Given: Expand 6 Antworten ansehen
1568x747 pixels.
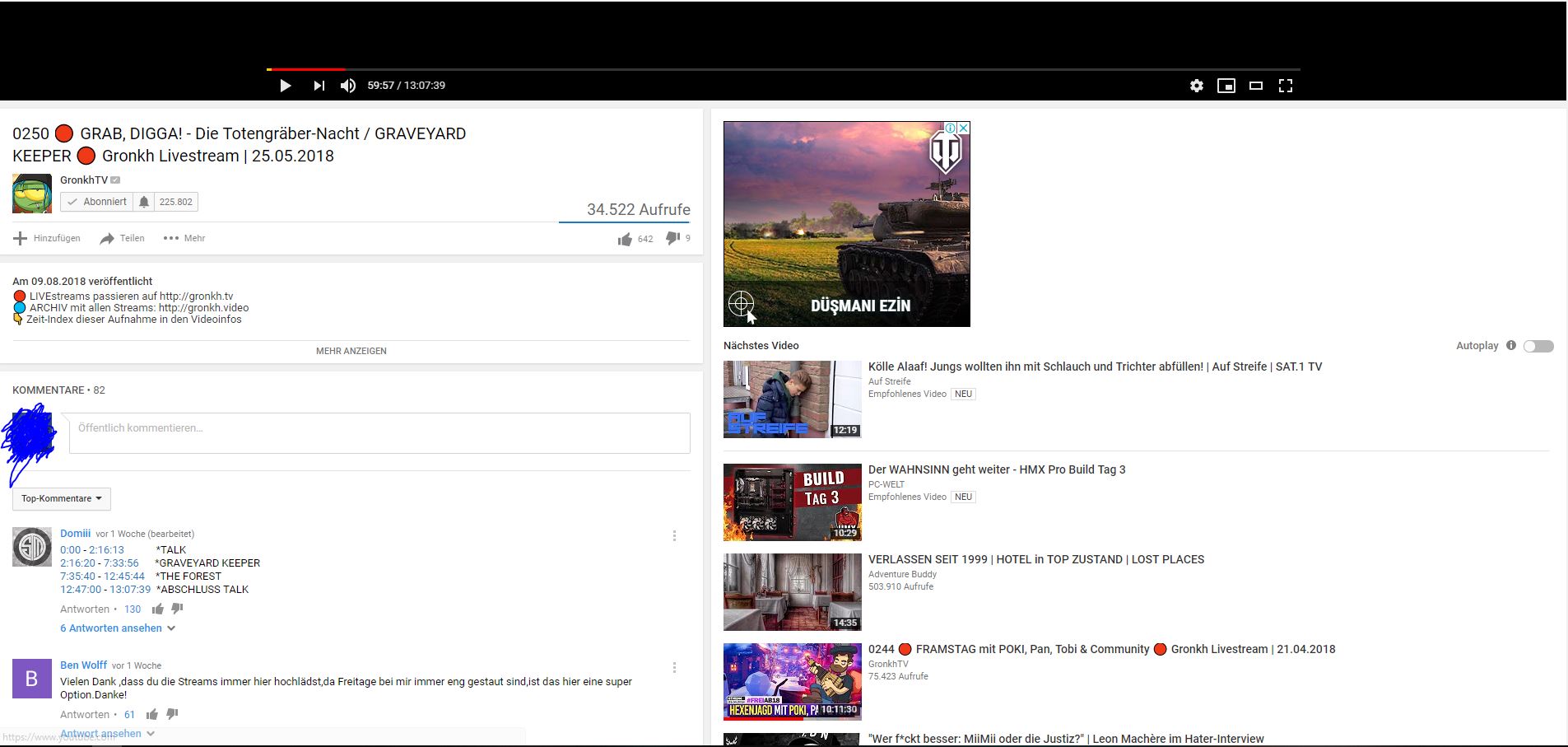Looking at the screenshot, I should point(118,628).
